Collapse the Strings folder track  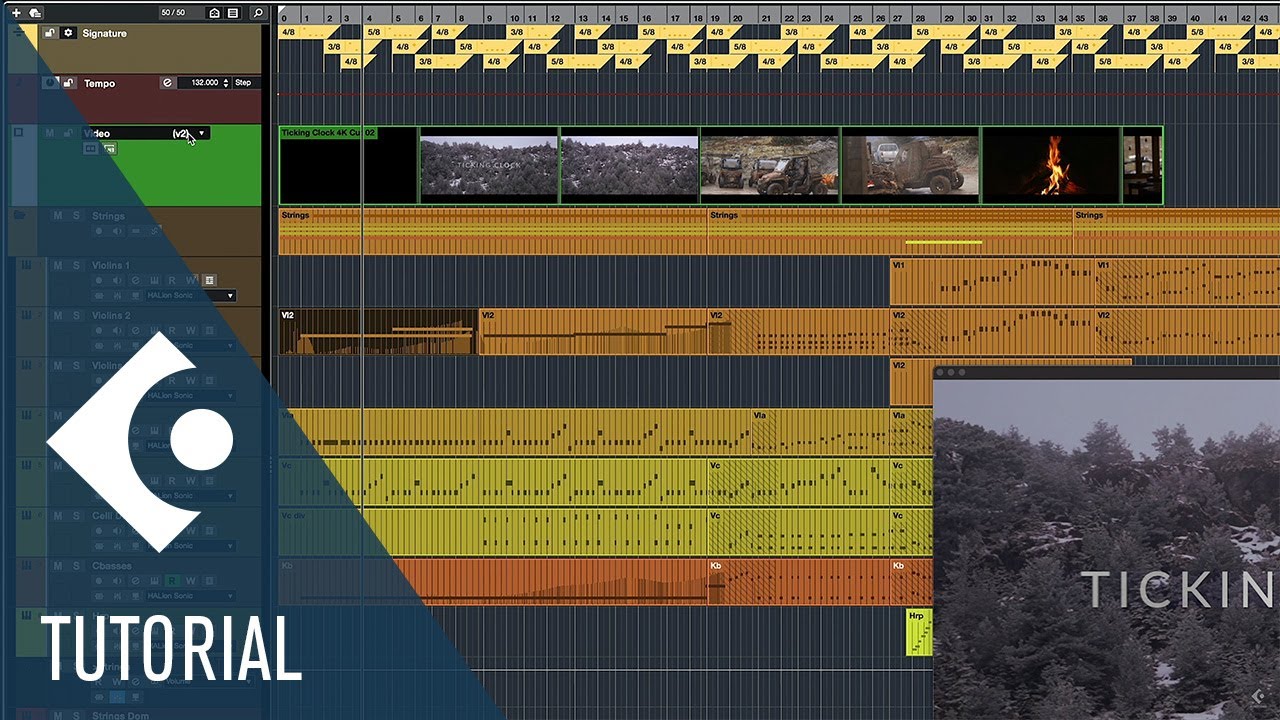[18, 215]
